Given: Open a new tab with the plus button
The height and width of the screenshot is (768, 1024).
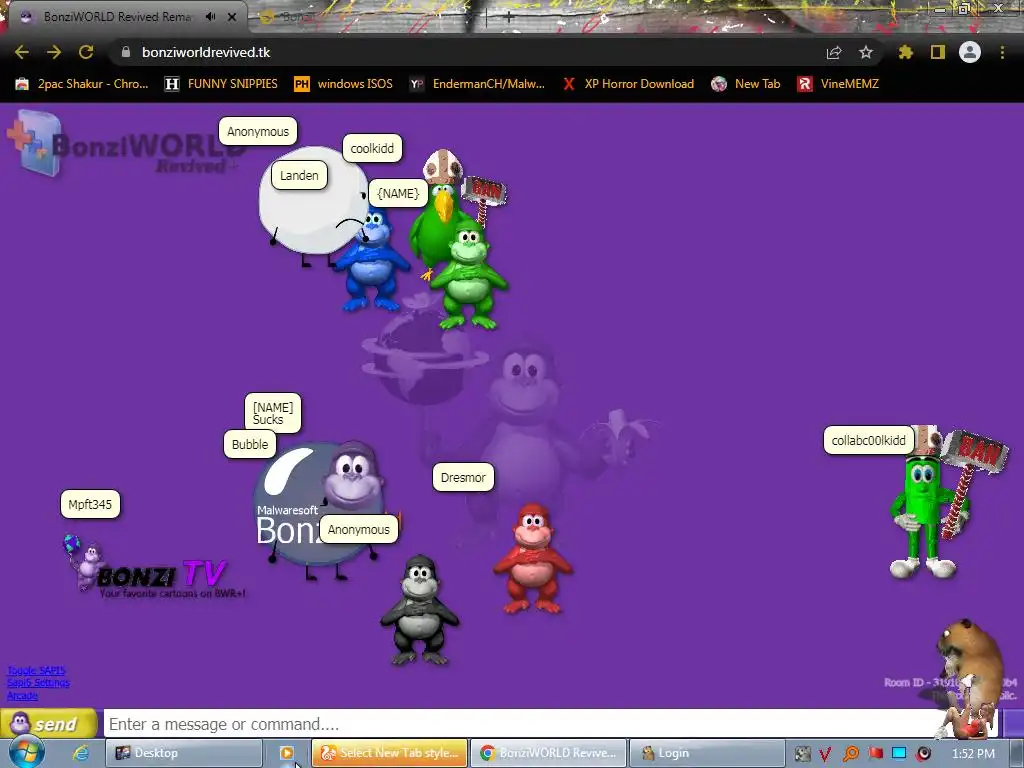Looking at the screenshot, I should pos(509,18).
